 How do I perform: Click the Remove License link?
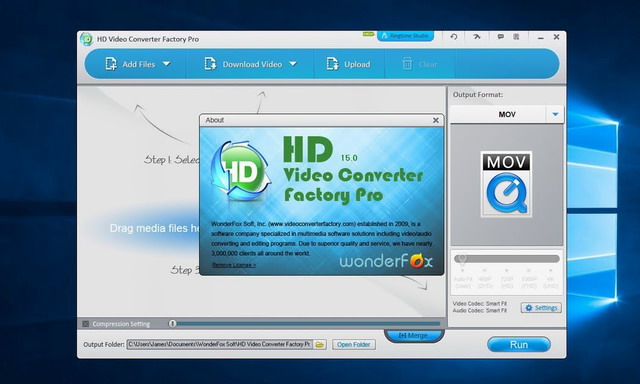[234, 265]
